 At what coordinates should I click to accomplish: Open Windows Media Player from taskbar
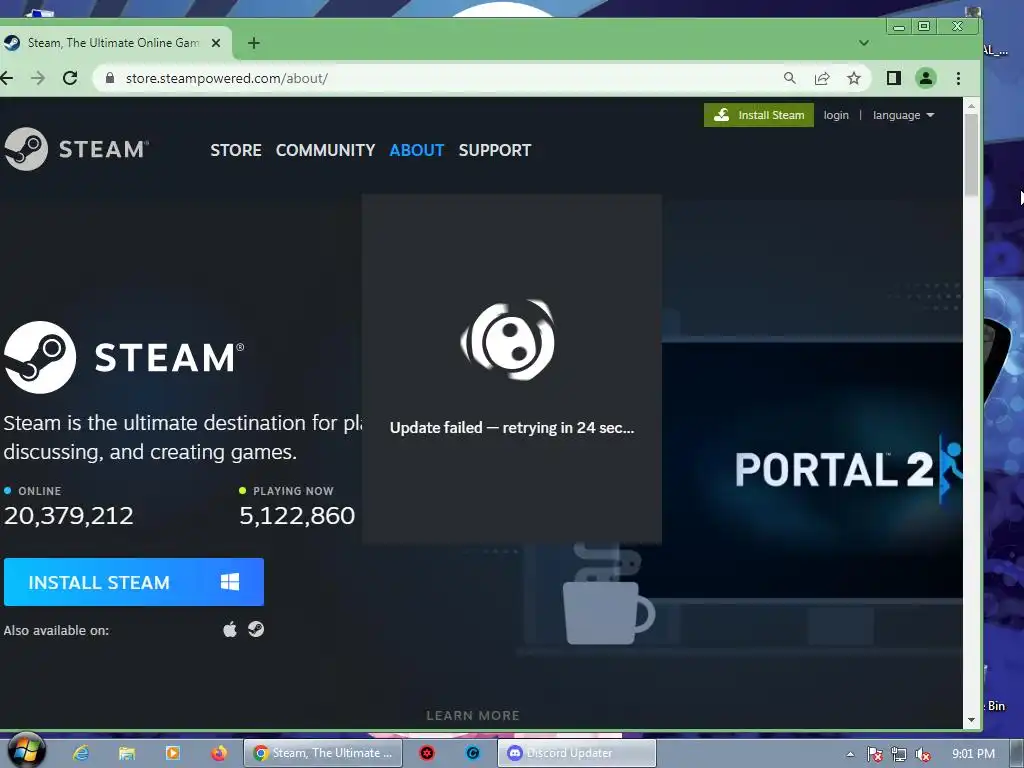pos(172,753)
